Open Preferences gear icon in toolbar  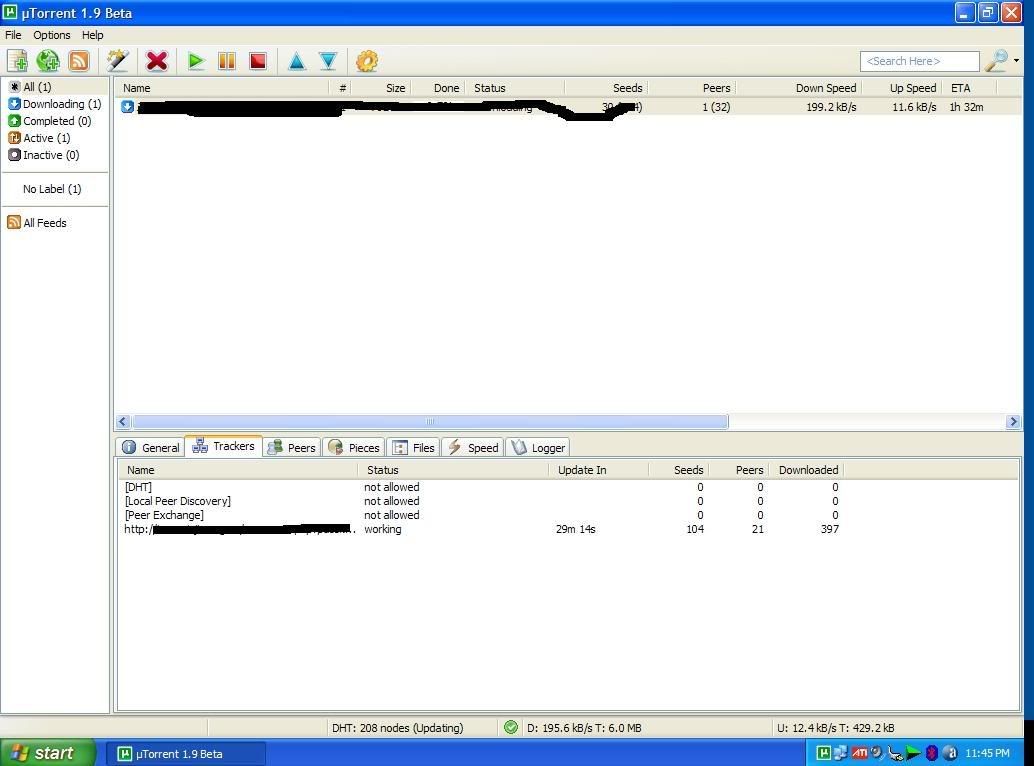click(x=367, y=61)
